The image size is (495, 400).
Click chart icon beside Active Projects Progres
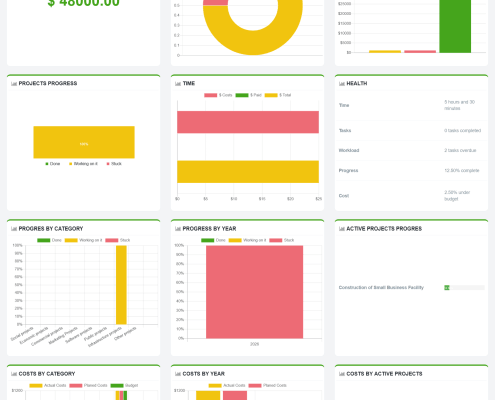coord(342,229)
